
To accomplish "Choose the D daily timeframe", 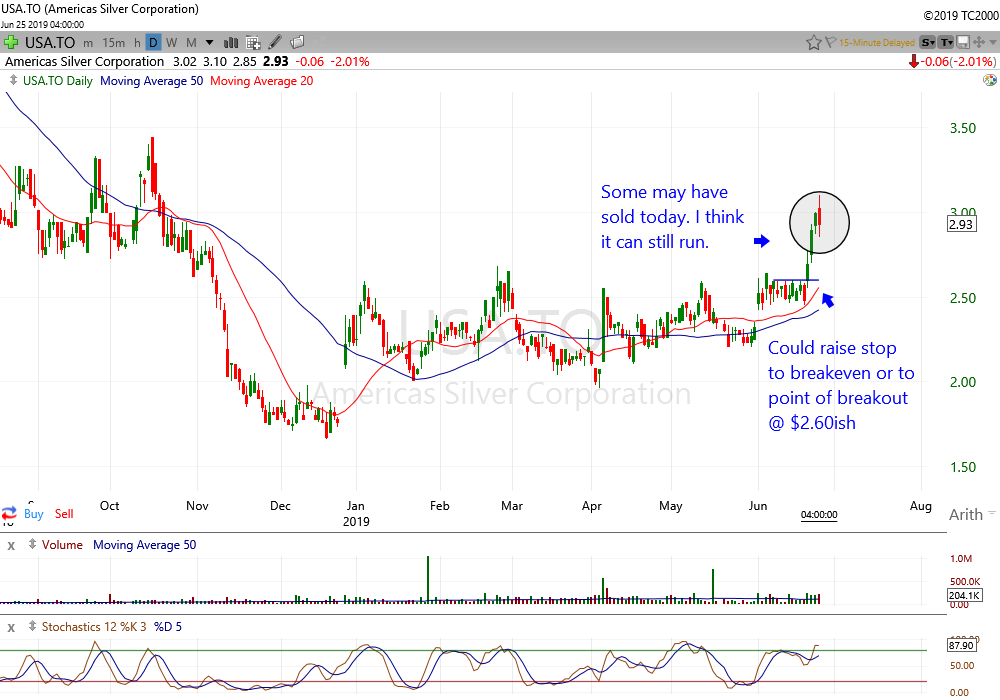I will (x=153, y=43).
